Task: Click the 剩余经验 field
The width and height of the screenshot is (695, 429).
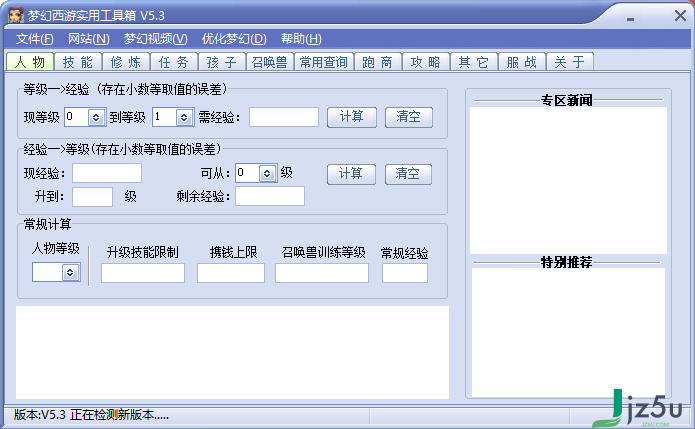Action: click(270, 196)
